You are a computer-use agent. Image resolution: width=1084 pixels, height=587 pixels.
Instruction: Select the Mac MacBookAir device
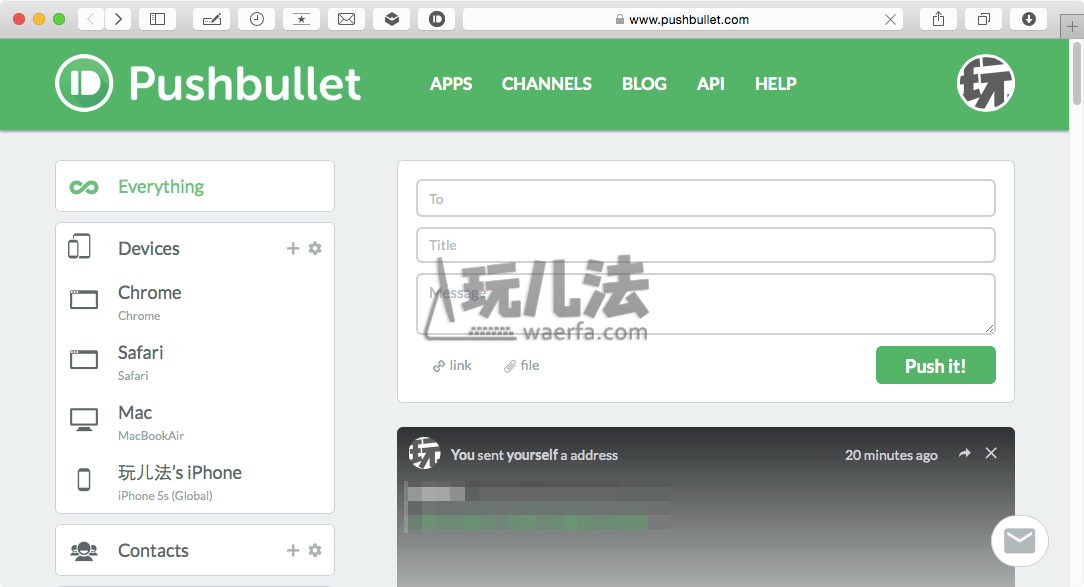click(x=195, y=422)
